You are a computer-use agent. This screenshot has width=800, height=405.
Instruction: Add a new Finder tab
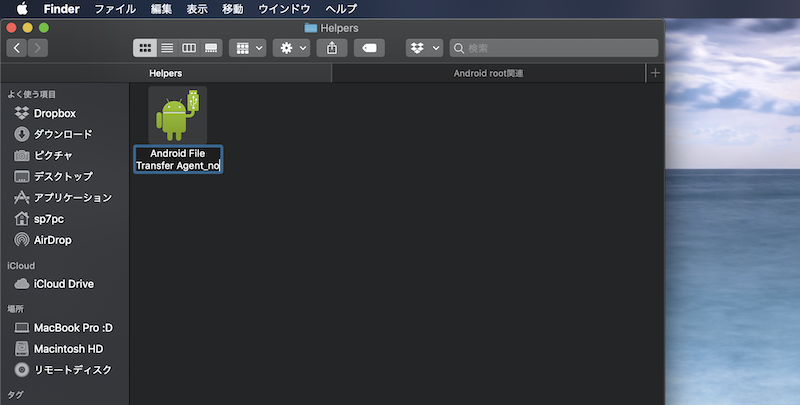[655, 74]
